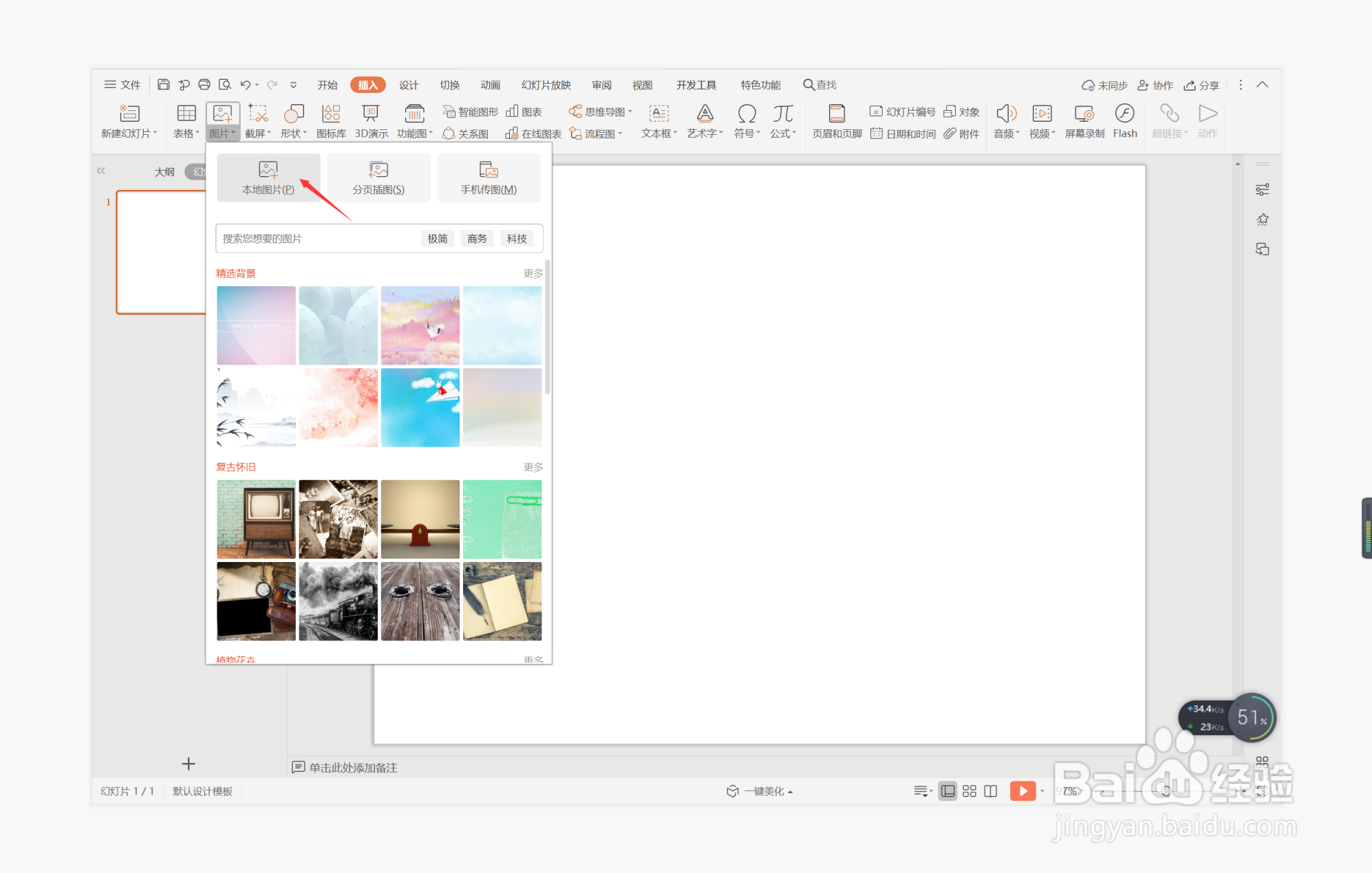
Task: Select the 分页插图 split-page insert option
Action: click(378, 177)
